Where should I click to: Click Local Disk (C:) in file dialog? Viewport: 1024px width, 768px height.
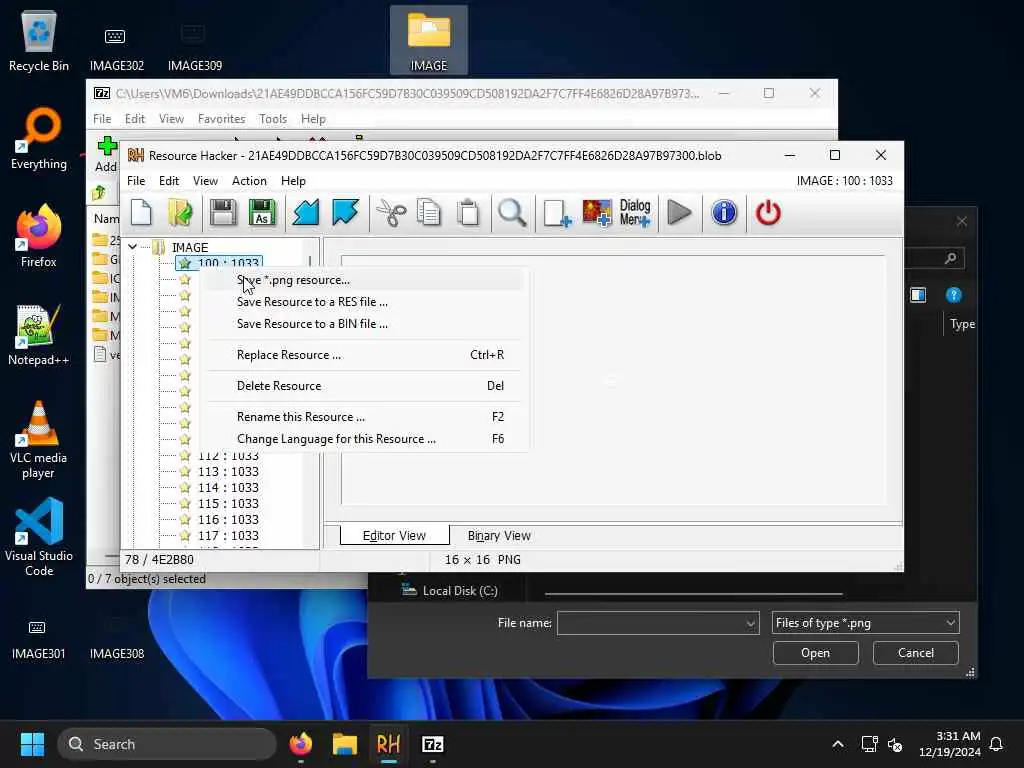click(x=449, y=590)
